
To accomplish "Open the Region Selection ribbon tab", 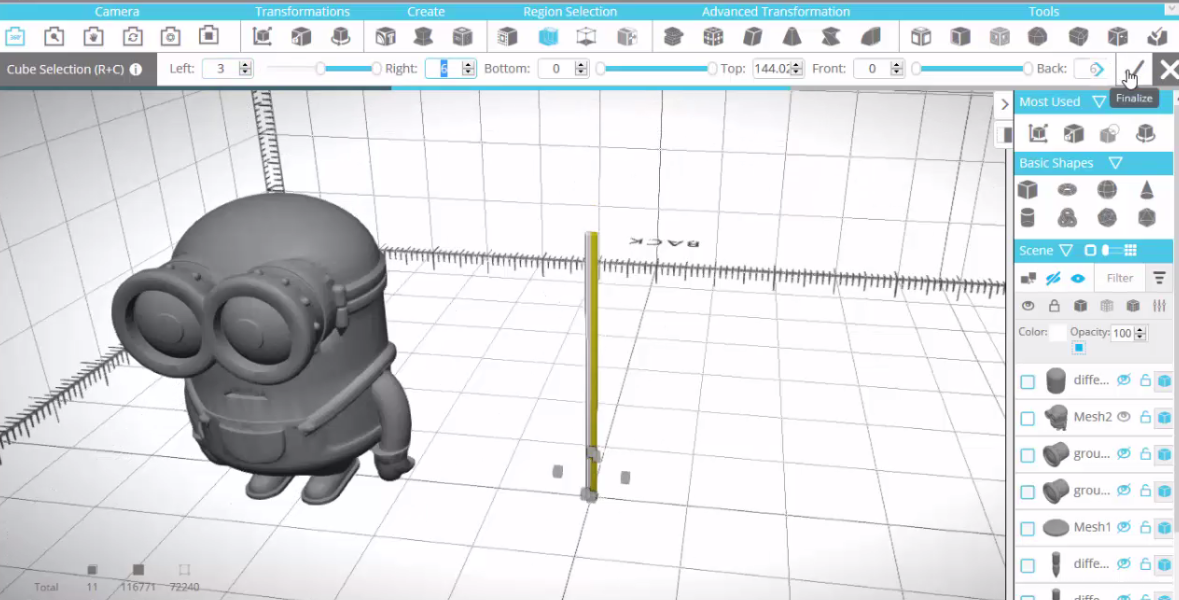I will point(570,11).
